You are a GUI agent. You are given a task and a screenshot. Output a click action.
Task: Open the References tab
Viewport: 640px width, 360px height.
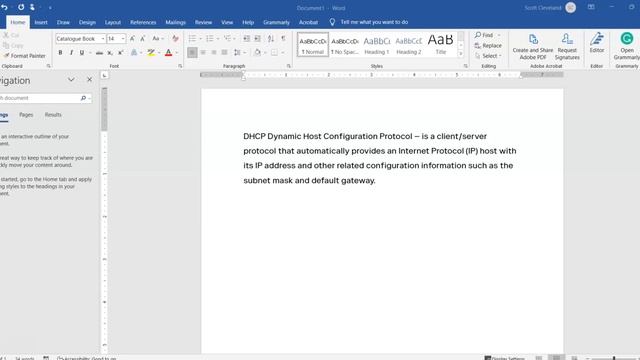tap(143, 22)
